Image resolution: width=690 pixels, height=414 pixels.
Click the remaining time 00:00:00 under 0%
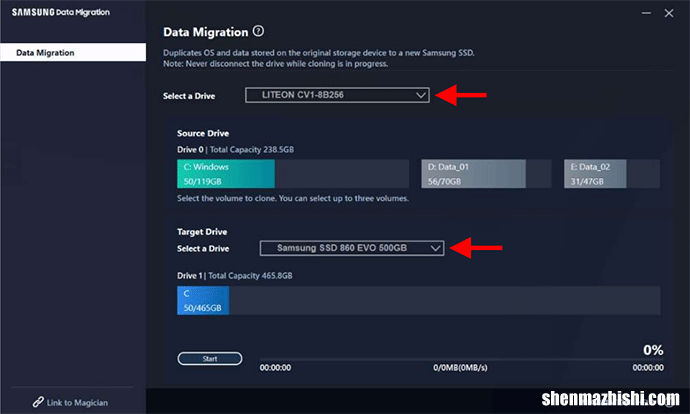[648, 367]
